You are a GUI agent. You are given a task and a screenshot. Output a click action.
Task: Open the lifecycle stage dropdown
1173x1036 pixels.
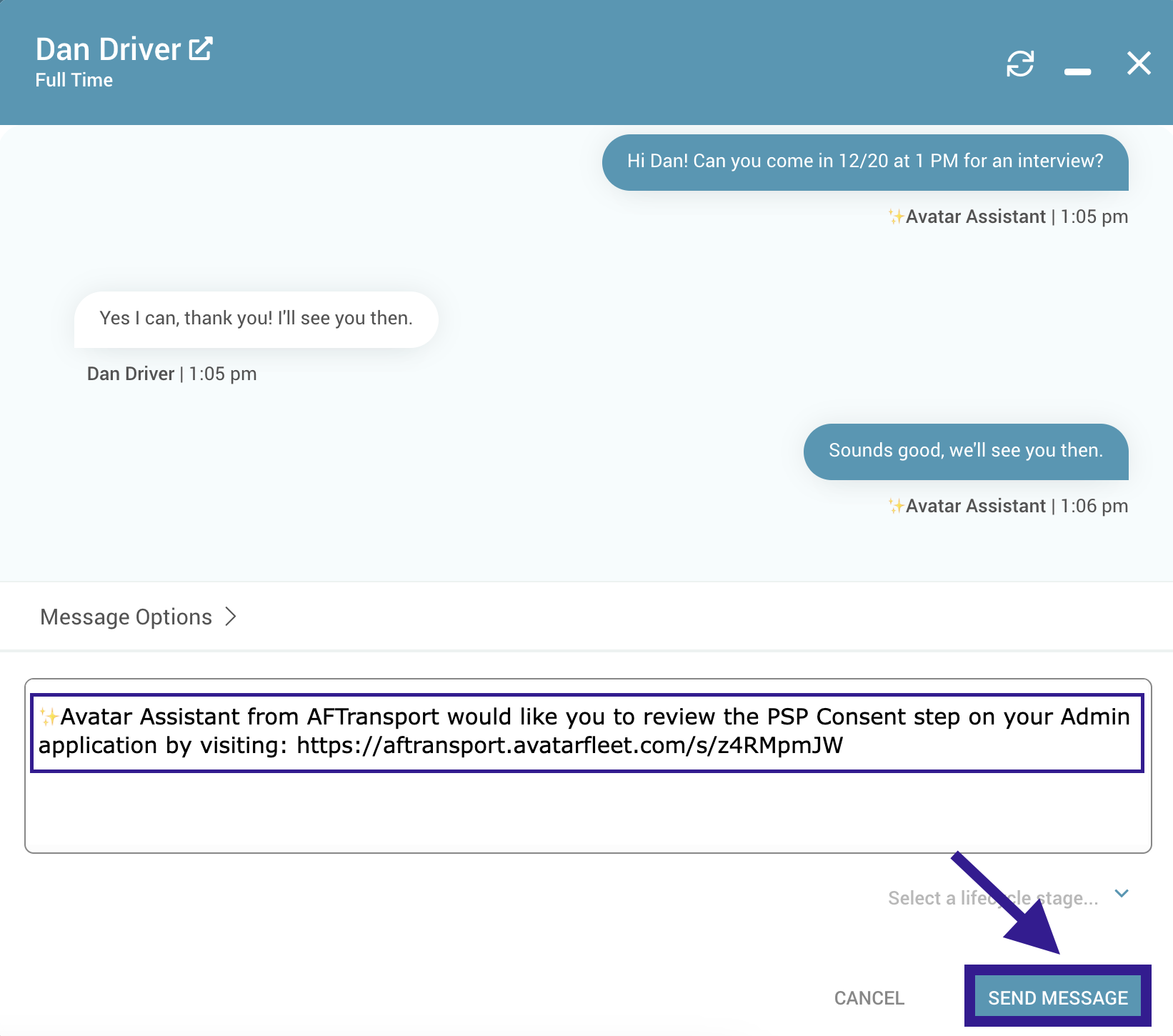(992, 898)
